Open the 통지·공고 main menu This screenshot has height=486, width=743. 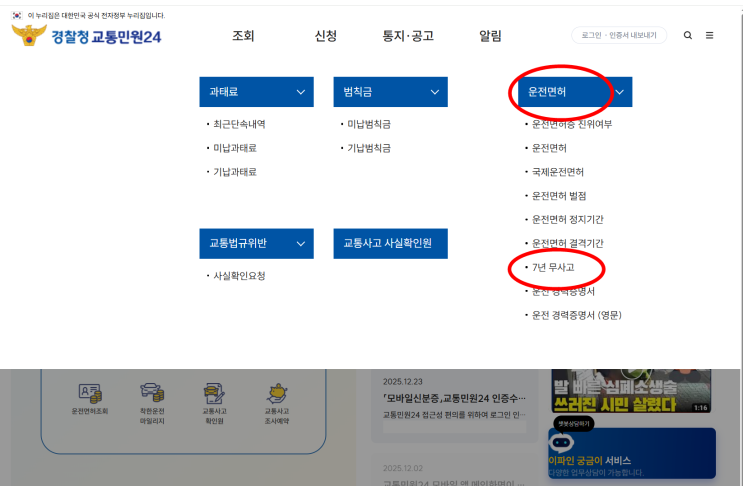(408, 36)
